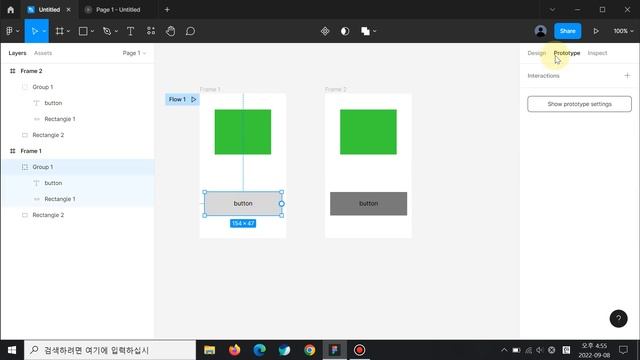Open shape tools dropdown arrow
Image resolution: width=640 pixels, height=360 pixels.
[92, 31]
